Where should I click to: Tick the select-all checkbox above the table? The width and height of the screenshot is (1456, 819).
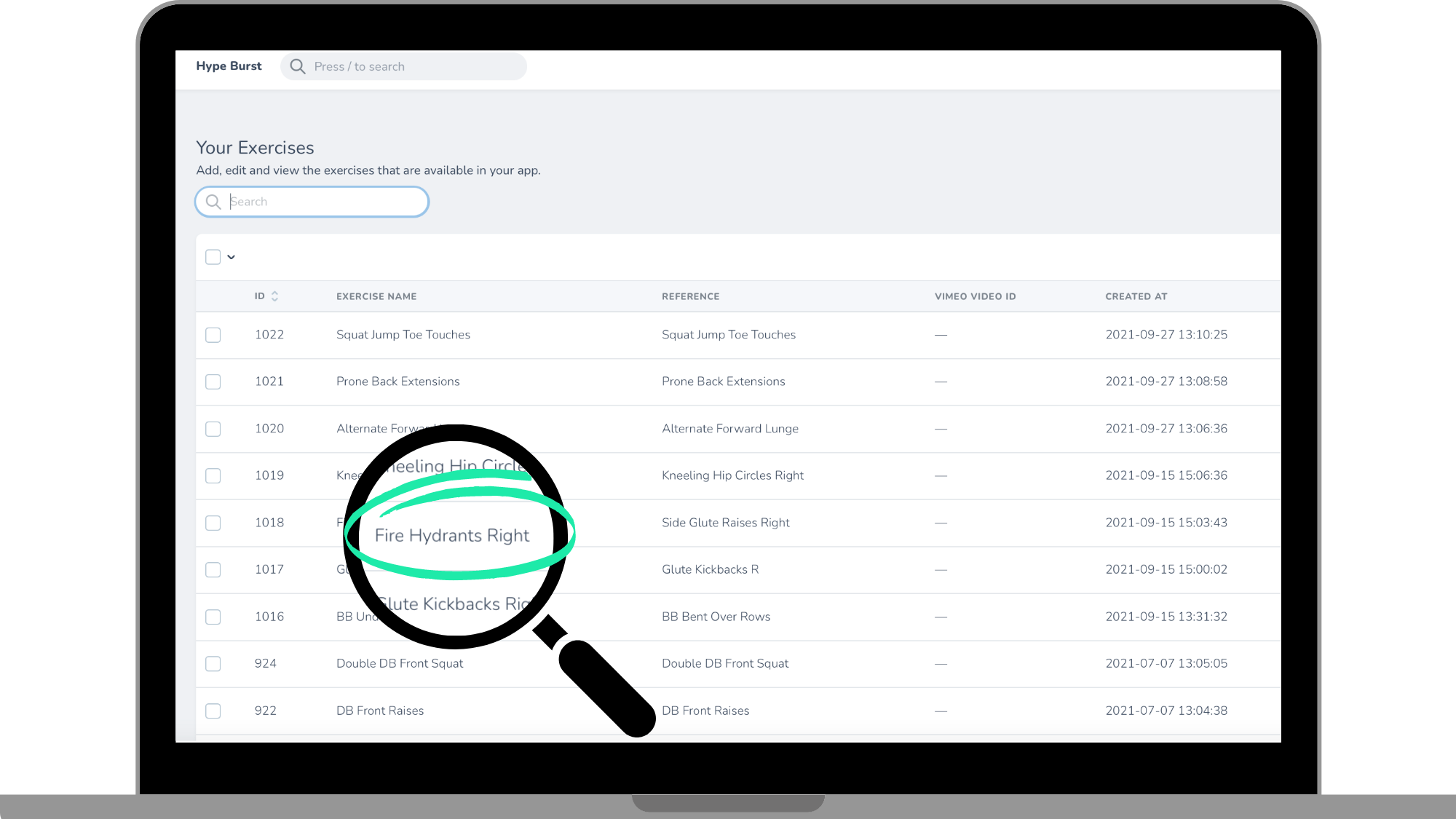click(213, 257)
